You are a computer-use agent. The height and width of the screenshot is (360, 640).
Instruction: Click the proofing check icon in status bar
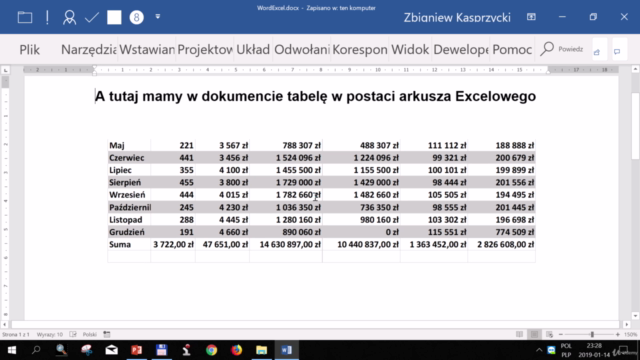73,334
